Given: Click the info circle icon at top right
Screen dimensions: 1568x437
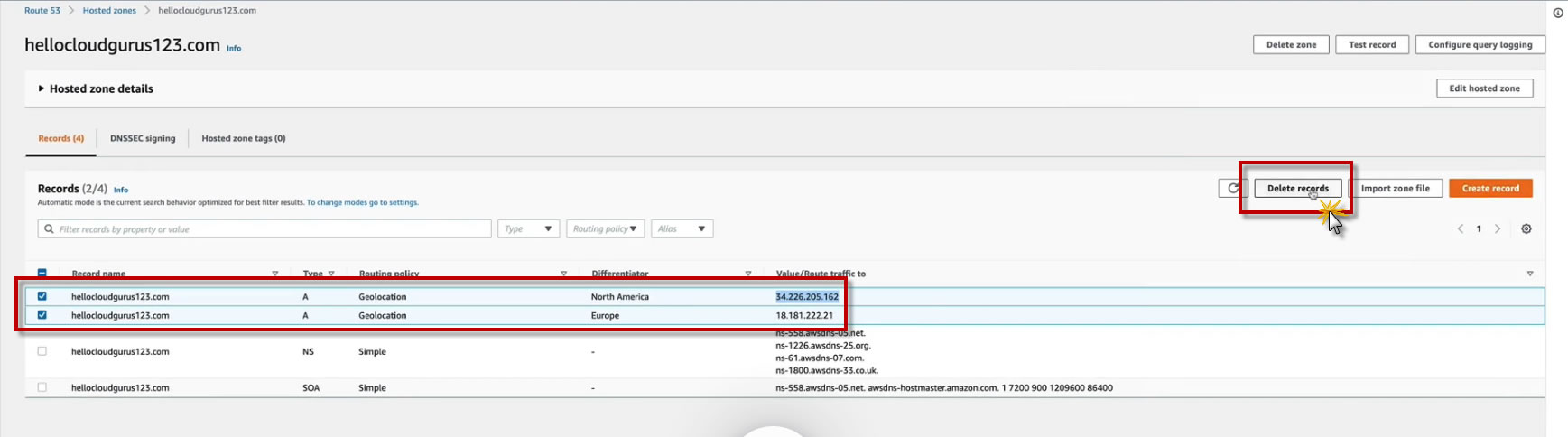Looking at the screenshot, I should pos(1558,13).
